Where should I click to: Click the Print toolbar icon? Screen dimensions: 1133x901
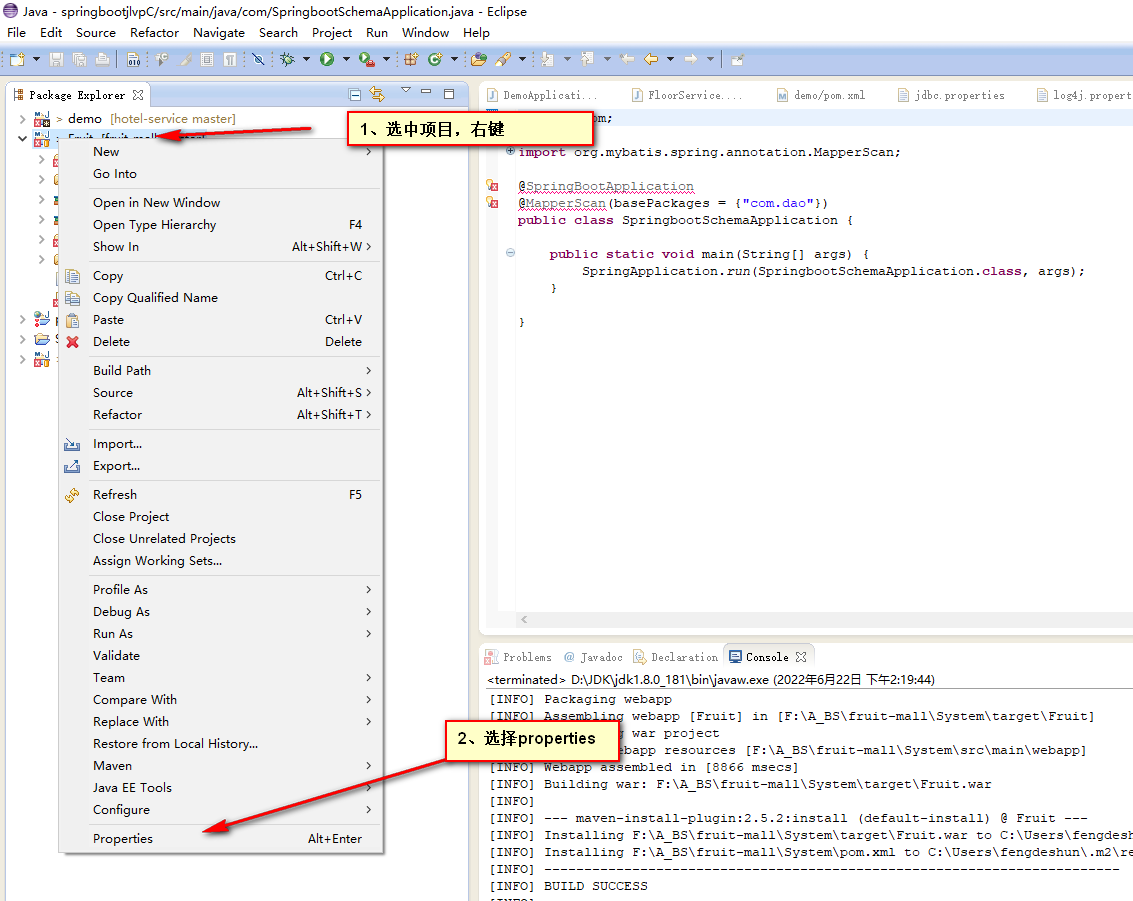[103, 59]
